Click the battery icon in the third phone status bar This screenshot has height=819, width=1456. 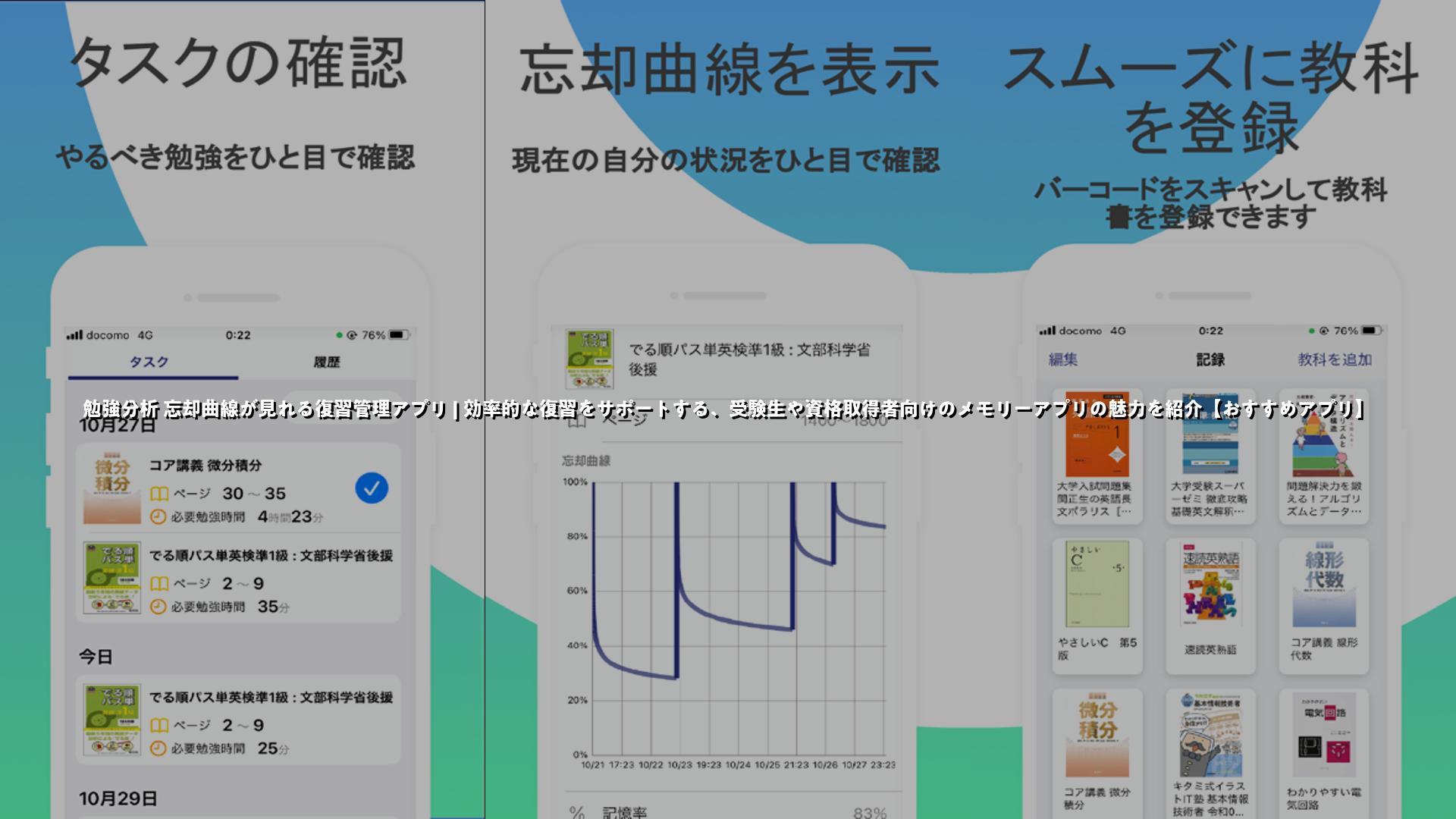click(x=1371, y=331)
